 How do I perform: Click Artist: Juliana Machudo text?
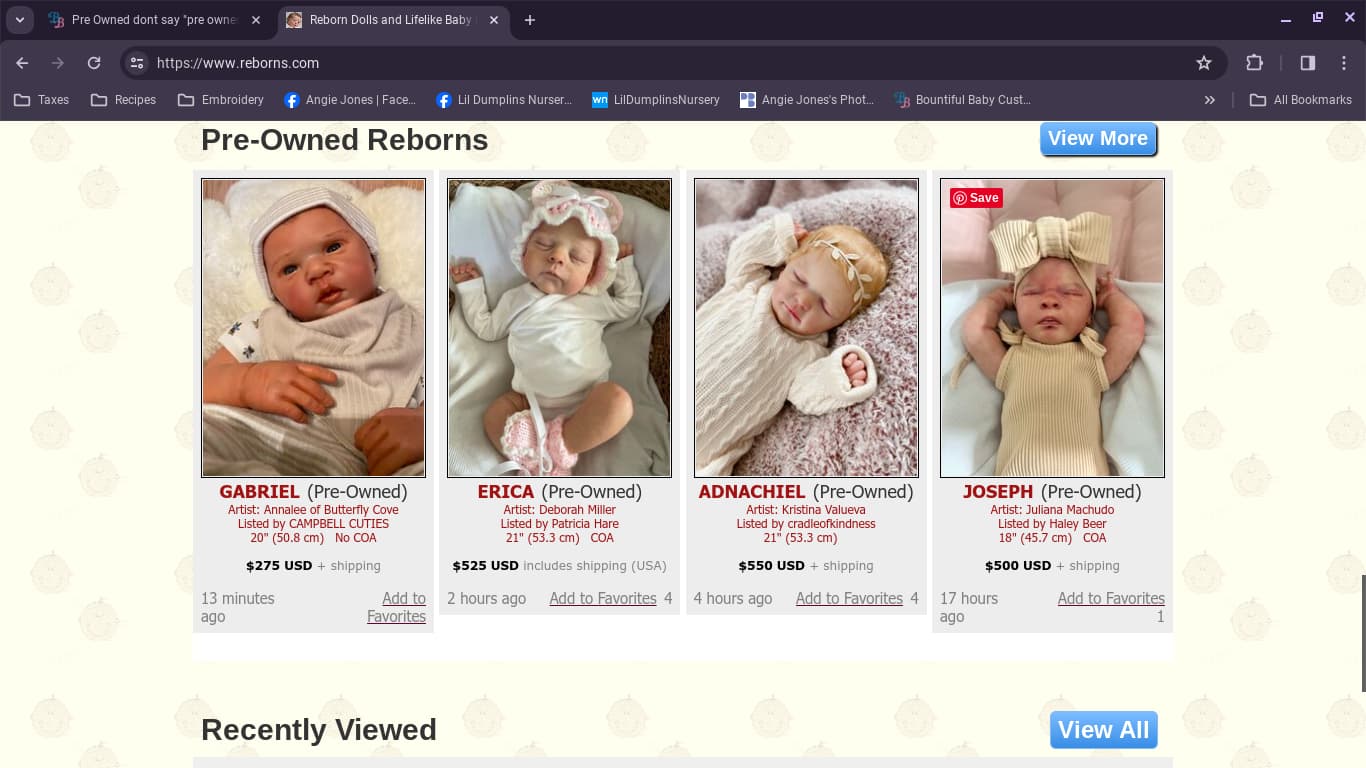pos(1052,510)
